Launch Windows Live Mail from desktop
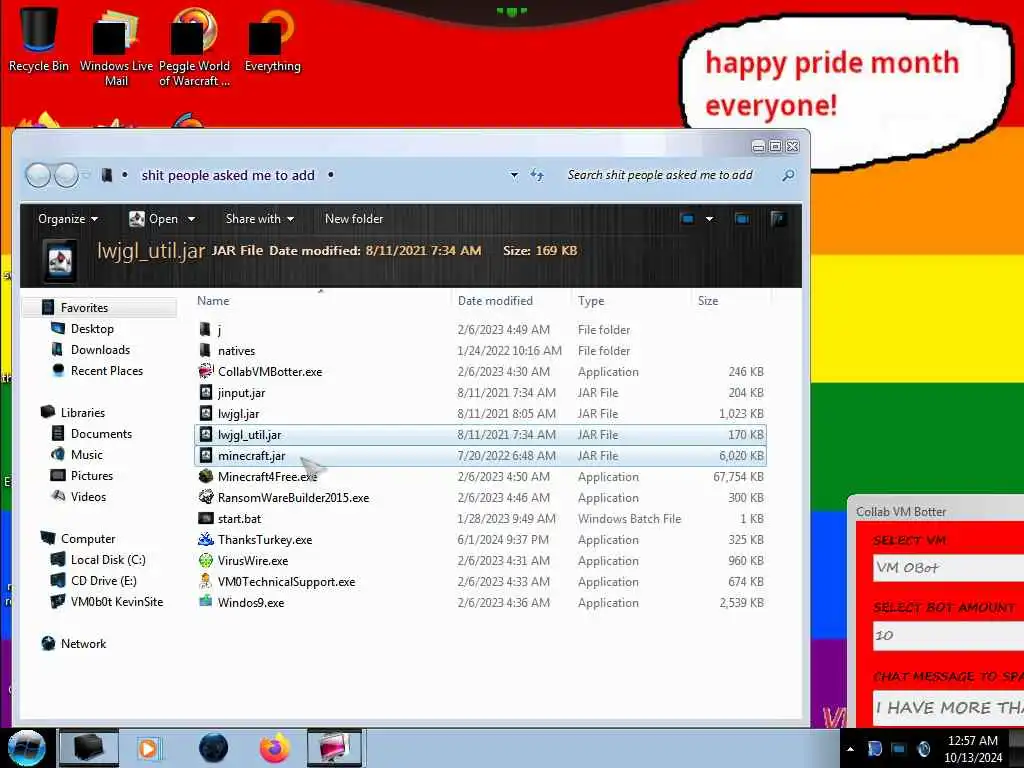Screen dimensions: 1024x768 click(x=116, y=46)
